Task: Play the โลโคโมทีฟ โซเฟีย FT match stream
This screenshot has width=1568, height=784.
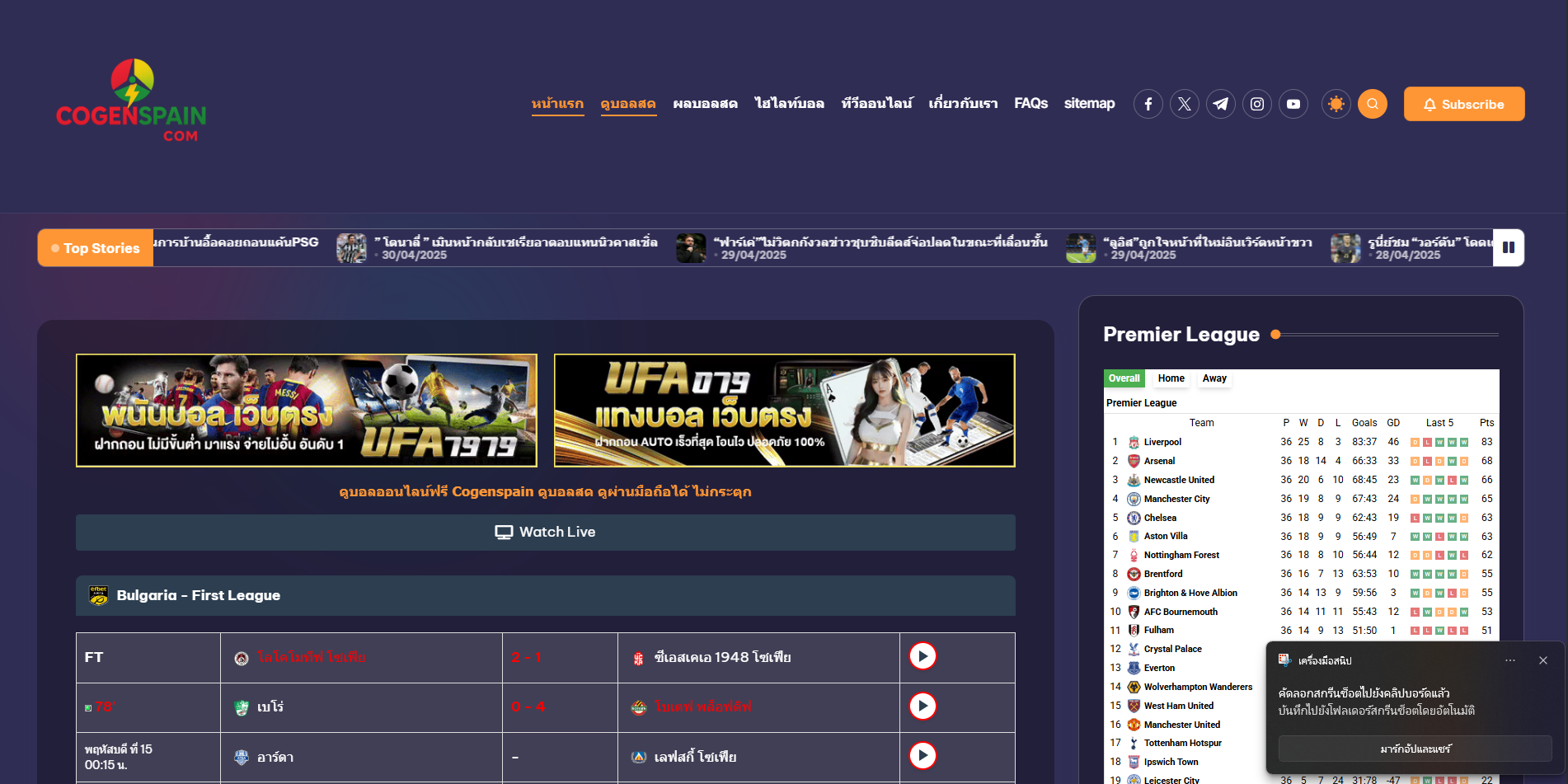Action: 922,656
